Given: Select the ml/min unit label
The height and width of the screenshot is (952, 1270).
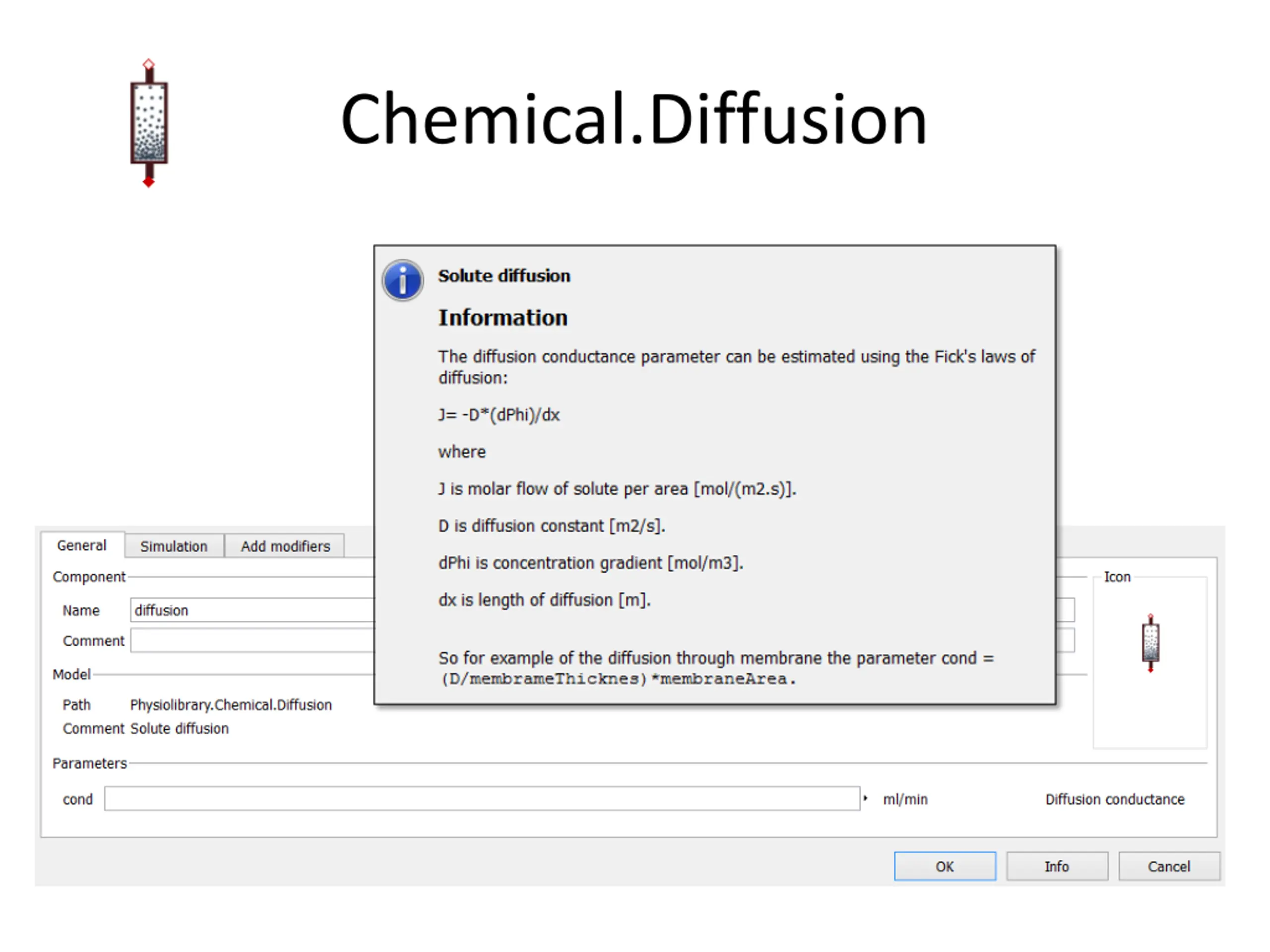Looking at the screenshot, I should (905, 799).
